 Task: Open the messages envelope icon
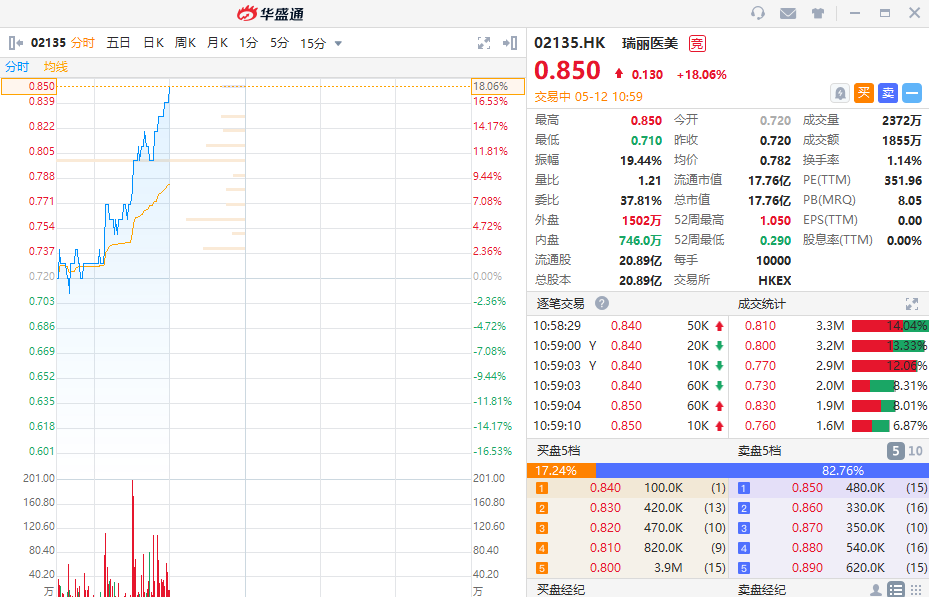click(788, 13)
